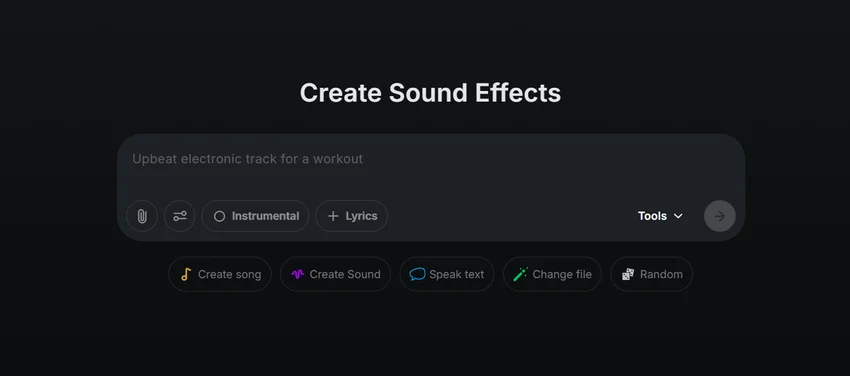Select the Create song mode
The image size is (850, 376).
pyautogui.click(x=220, y=274)
